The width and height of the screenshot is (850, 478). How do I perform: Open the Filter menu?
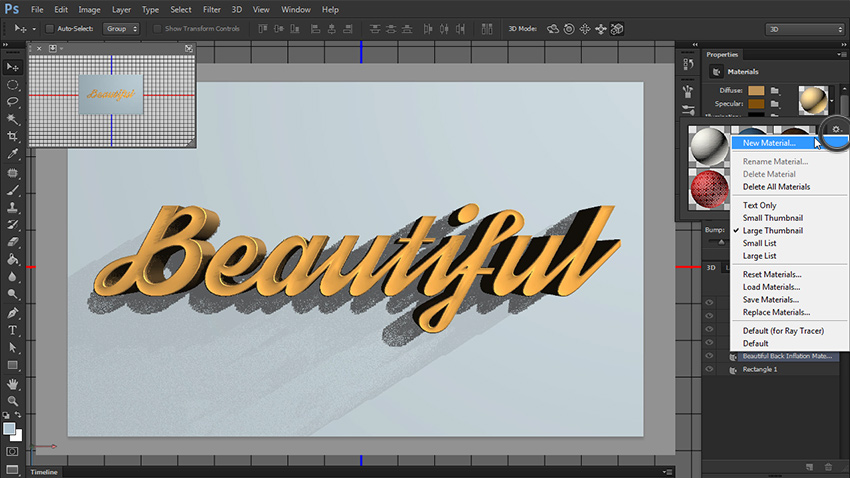click(211, 9)
